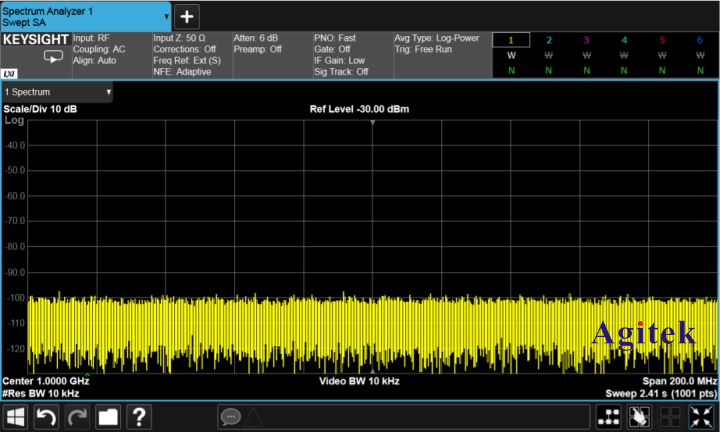720x432 pixels.
Task: Open the Windows start menu icon
Action: click(16, 416)
